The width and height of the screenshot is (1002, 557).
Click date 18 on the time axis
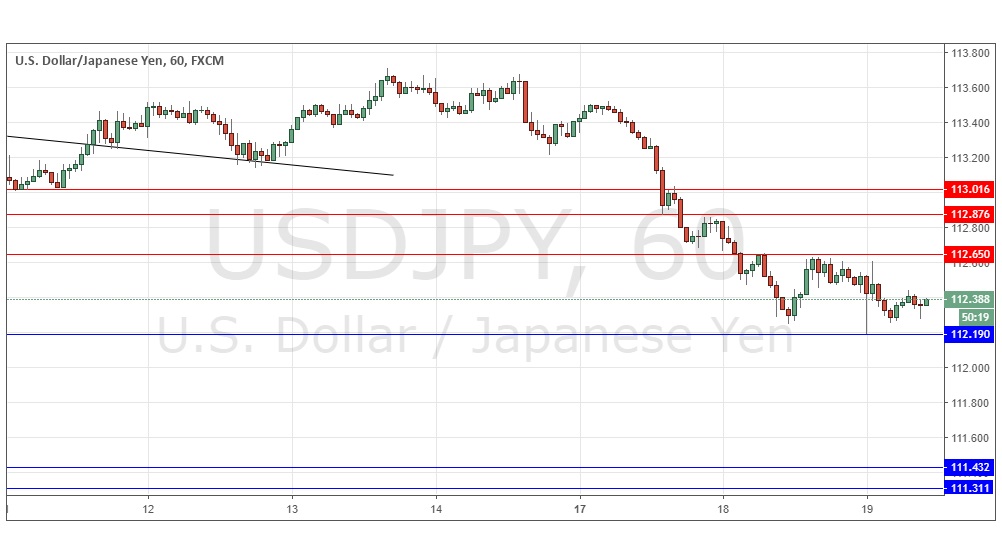(x=724, y=510)
